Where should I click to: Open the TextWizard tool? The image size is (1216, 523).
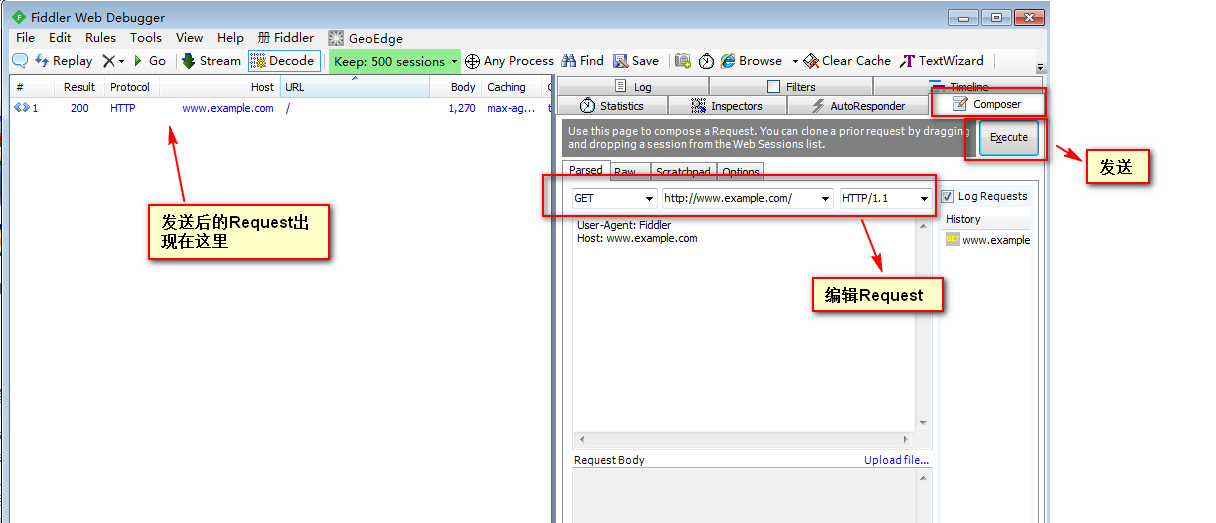942,61
